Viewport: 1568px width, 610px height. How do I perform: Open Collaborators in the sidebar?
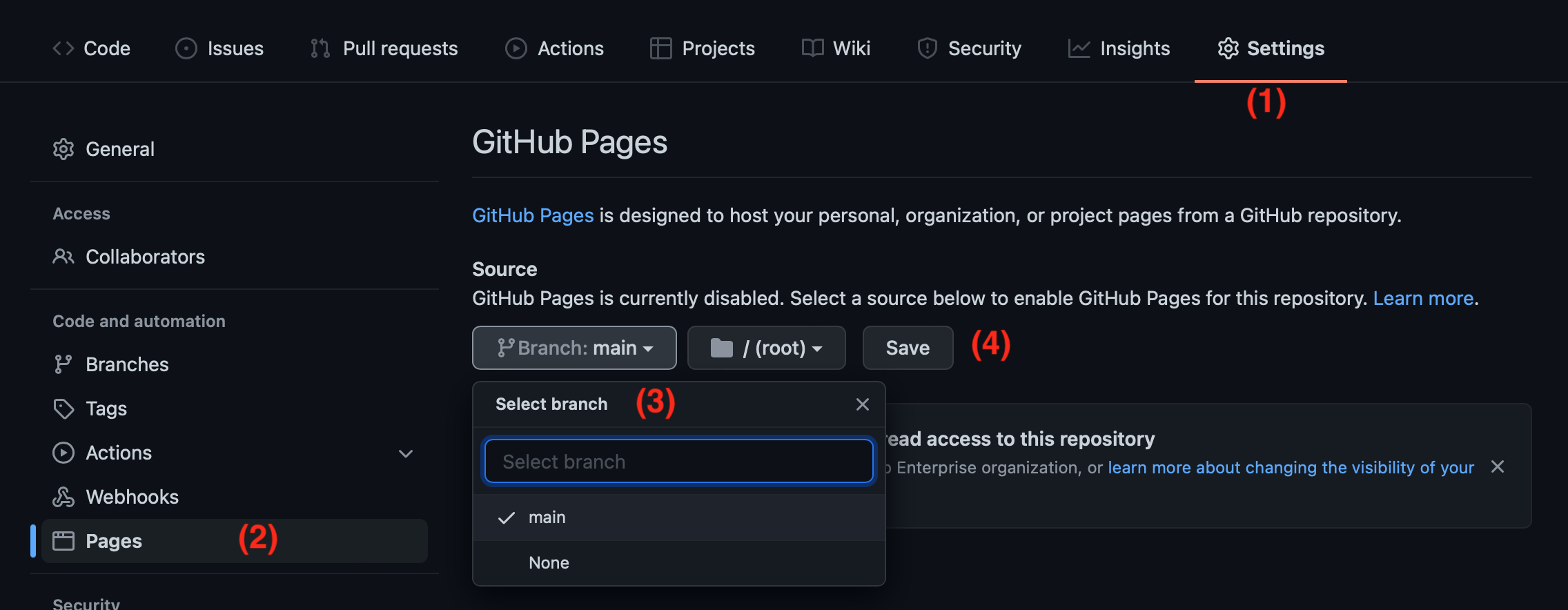click(145, 257)
